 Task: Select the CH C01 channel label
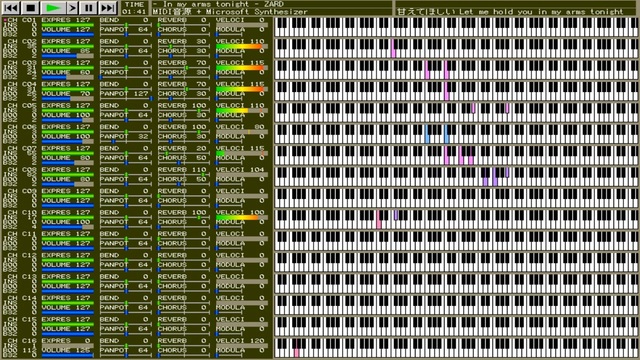pos(20,20)
